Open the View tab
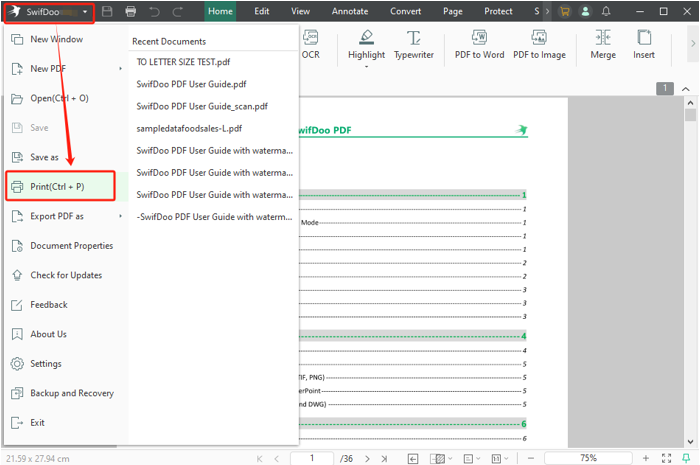The height and width of the screenshot is (465, 700). pos(300,11)
